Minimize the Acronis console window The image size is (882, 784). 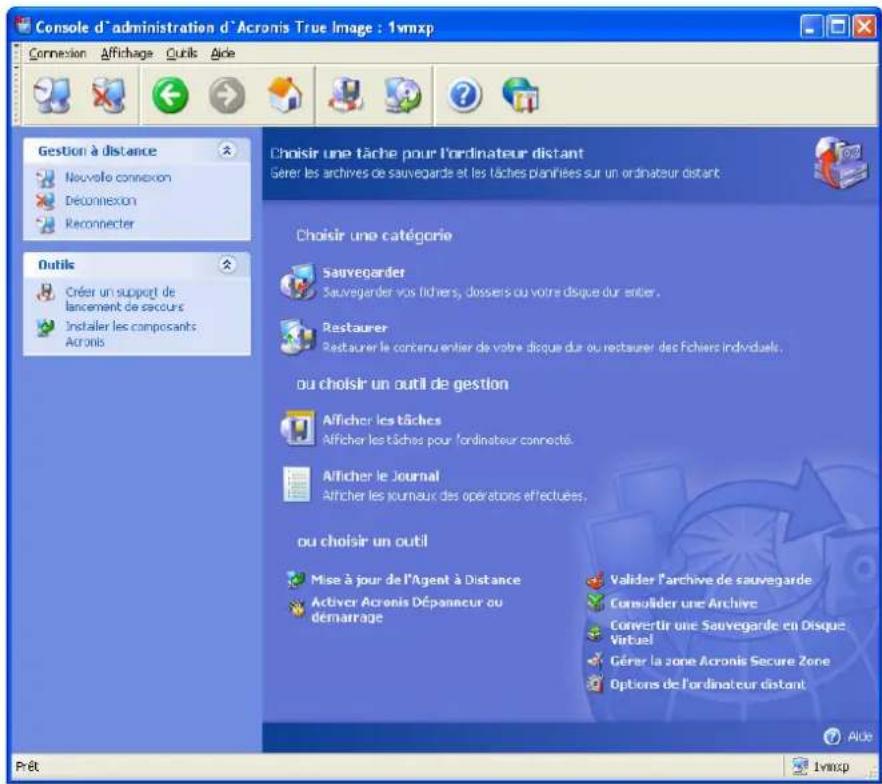[x=811, y=26]
